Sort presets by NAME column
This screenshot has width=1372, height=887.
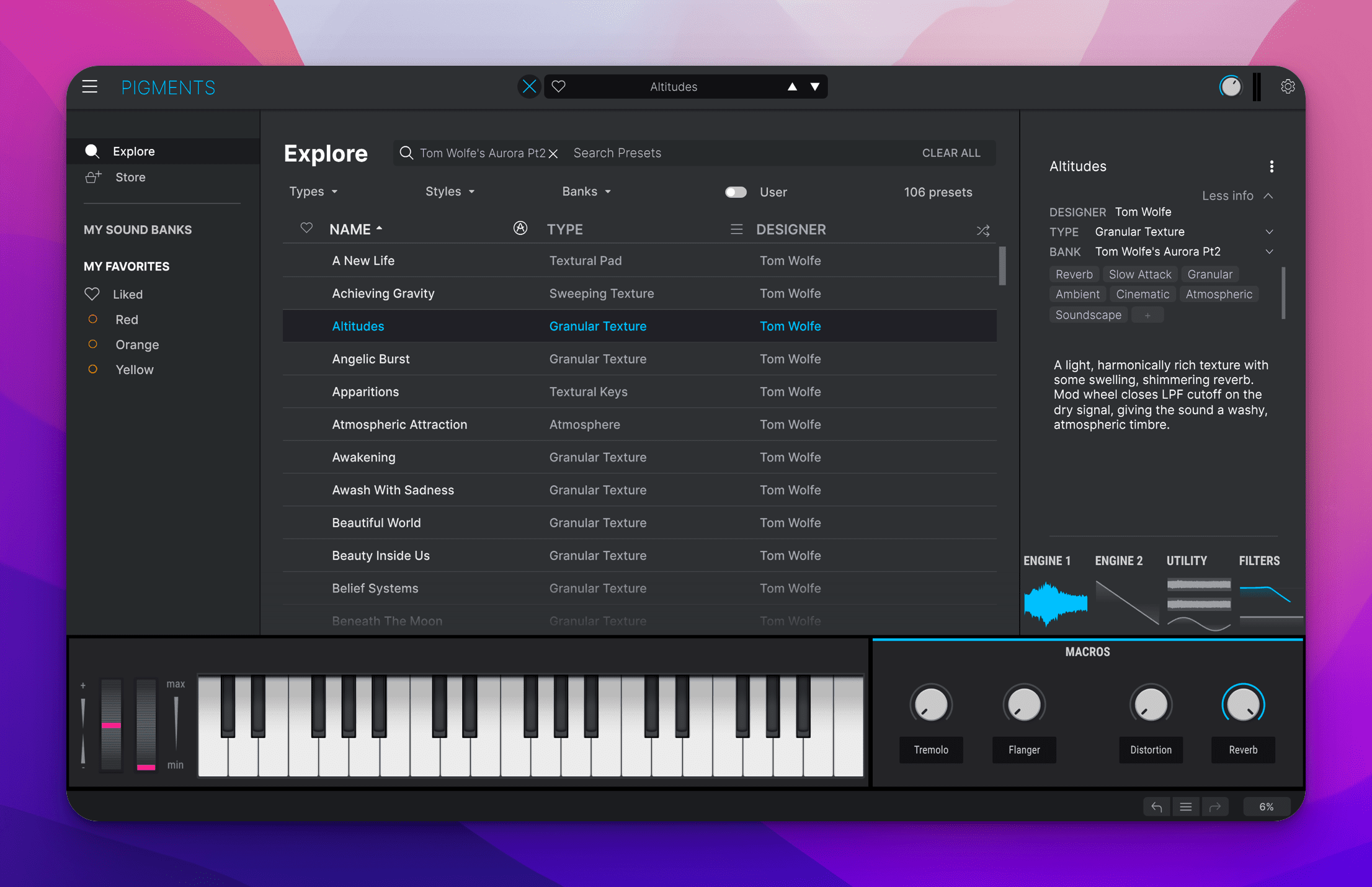pos(356,230)
